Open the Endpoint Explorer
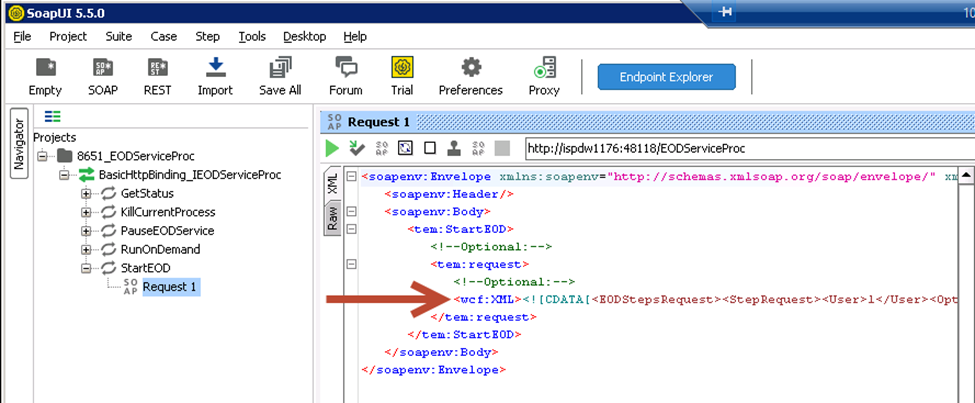This screenshot has height=403, width=975. click(667, 77)
